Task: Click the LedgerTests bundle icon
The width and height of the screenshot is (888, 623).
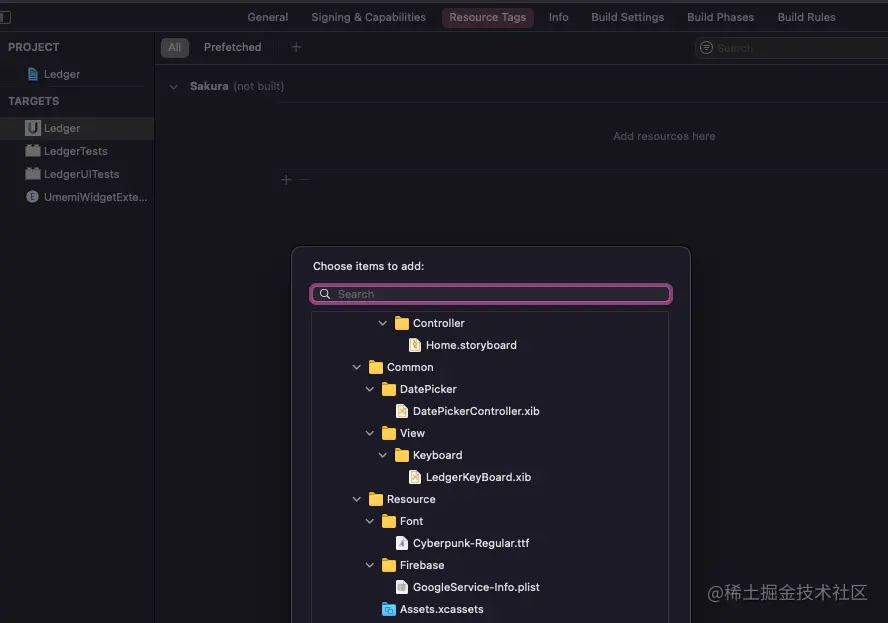Action: (33, 151)
